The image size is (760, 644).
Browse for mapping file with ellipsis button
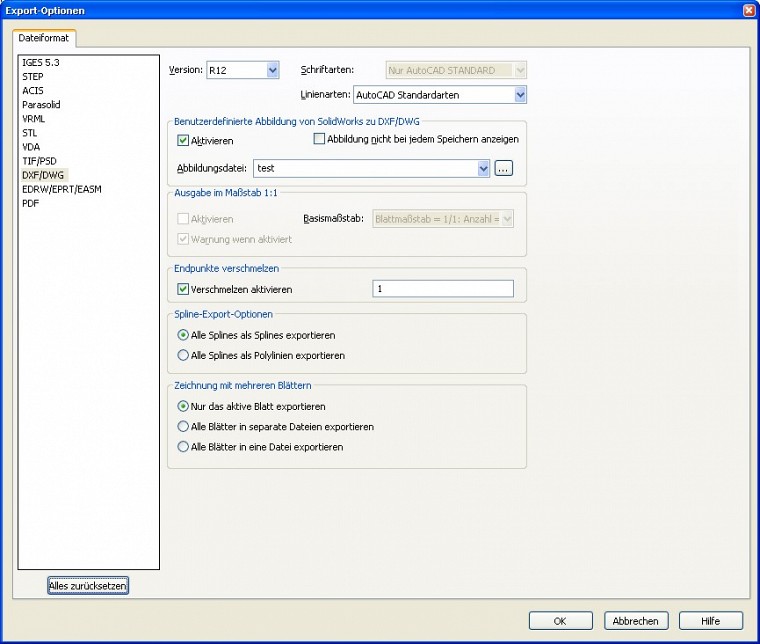point(504,168)
